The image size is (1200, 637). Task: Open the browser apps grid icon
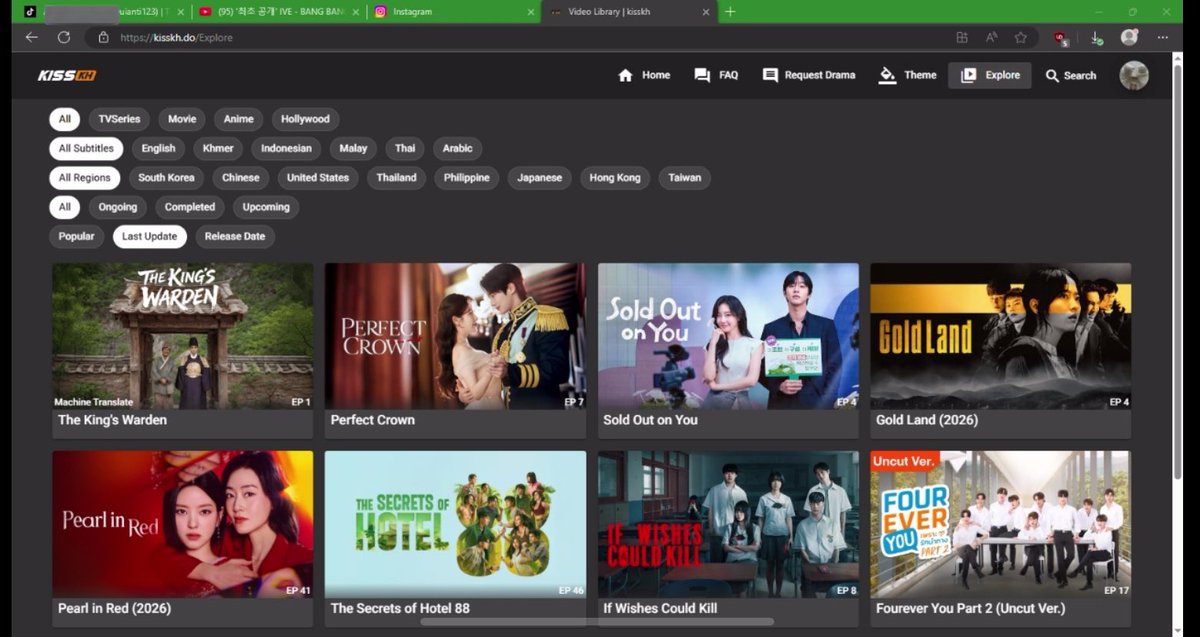[962, 37]
